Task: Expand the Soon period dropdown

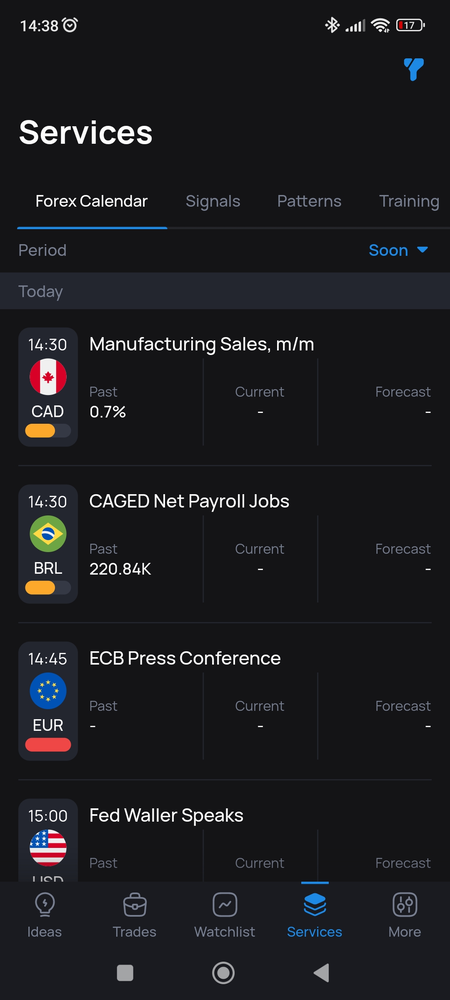Action: pos(398,250)
